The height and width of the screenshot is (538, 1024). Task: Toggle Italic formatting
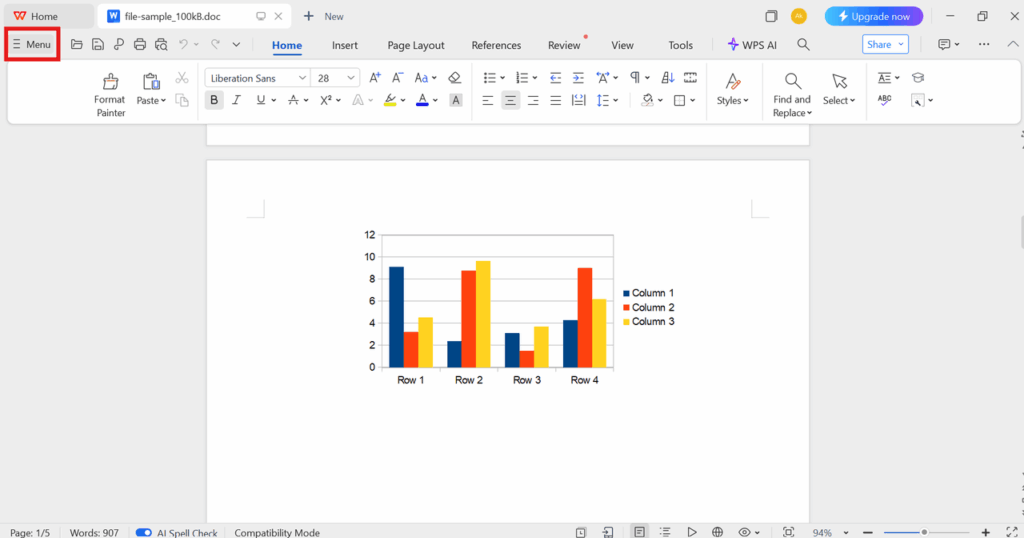(236, 101)
